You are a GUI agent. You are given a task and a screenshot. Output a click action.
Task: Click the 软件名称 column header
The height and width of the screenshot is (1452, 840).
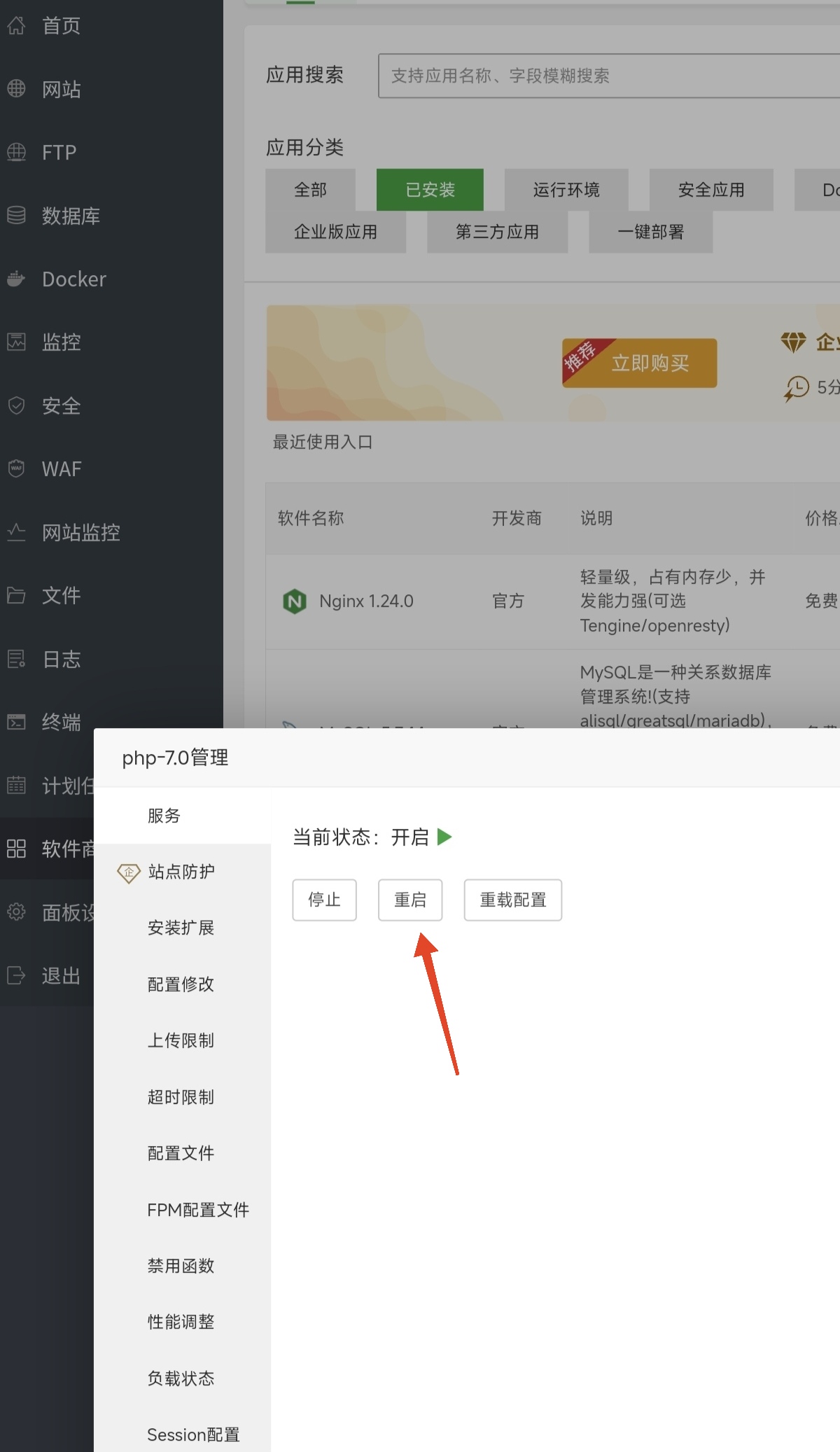click(311, 518)
